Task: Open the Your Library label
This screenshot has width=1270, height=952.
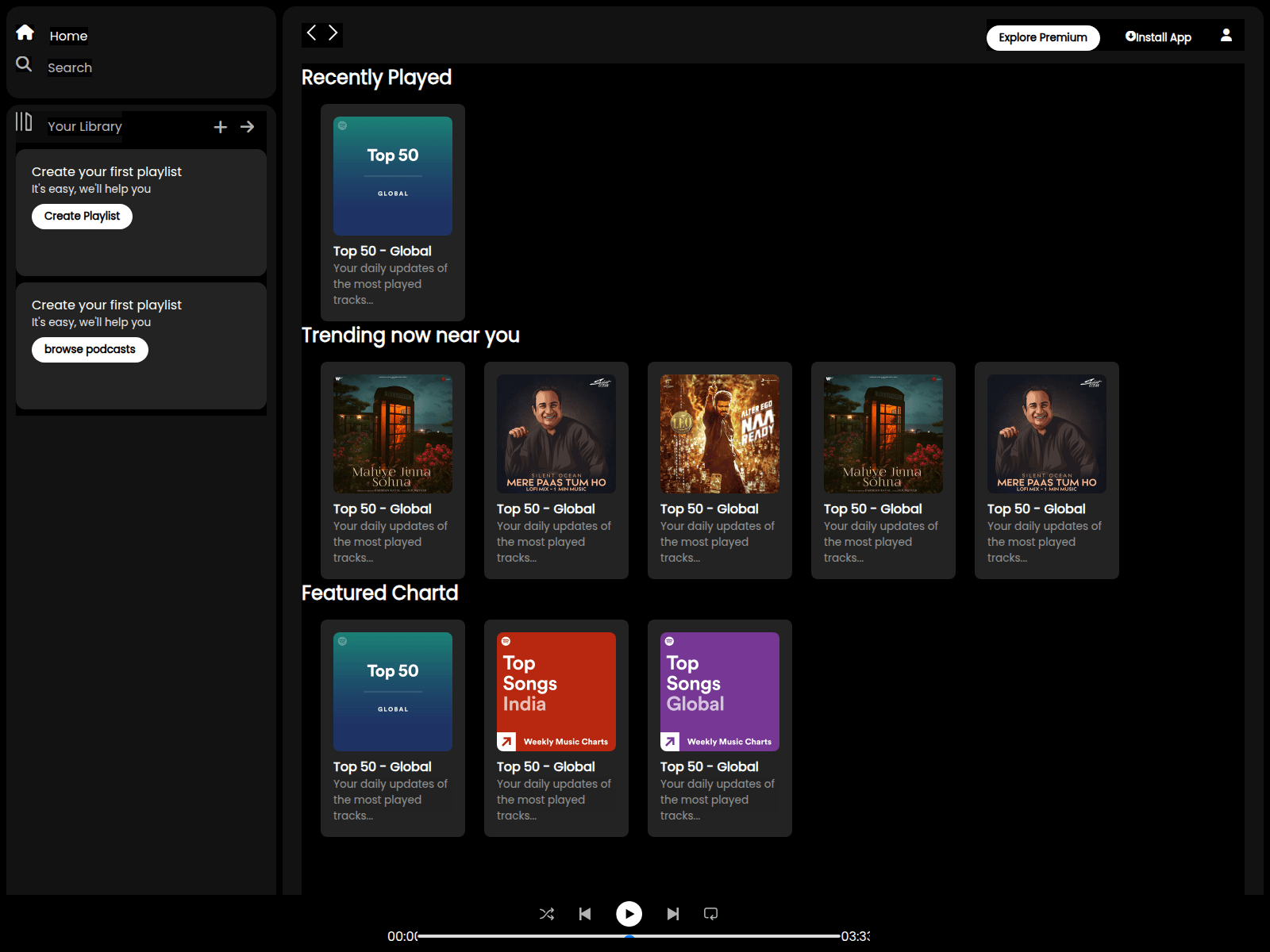Action: pyautogui.click(x=85, y=126)
